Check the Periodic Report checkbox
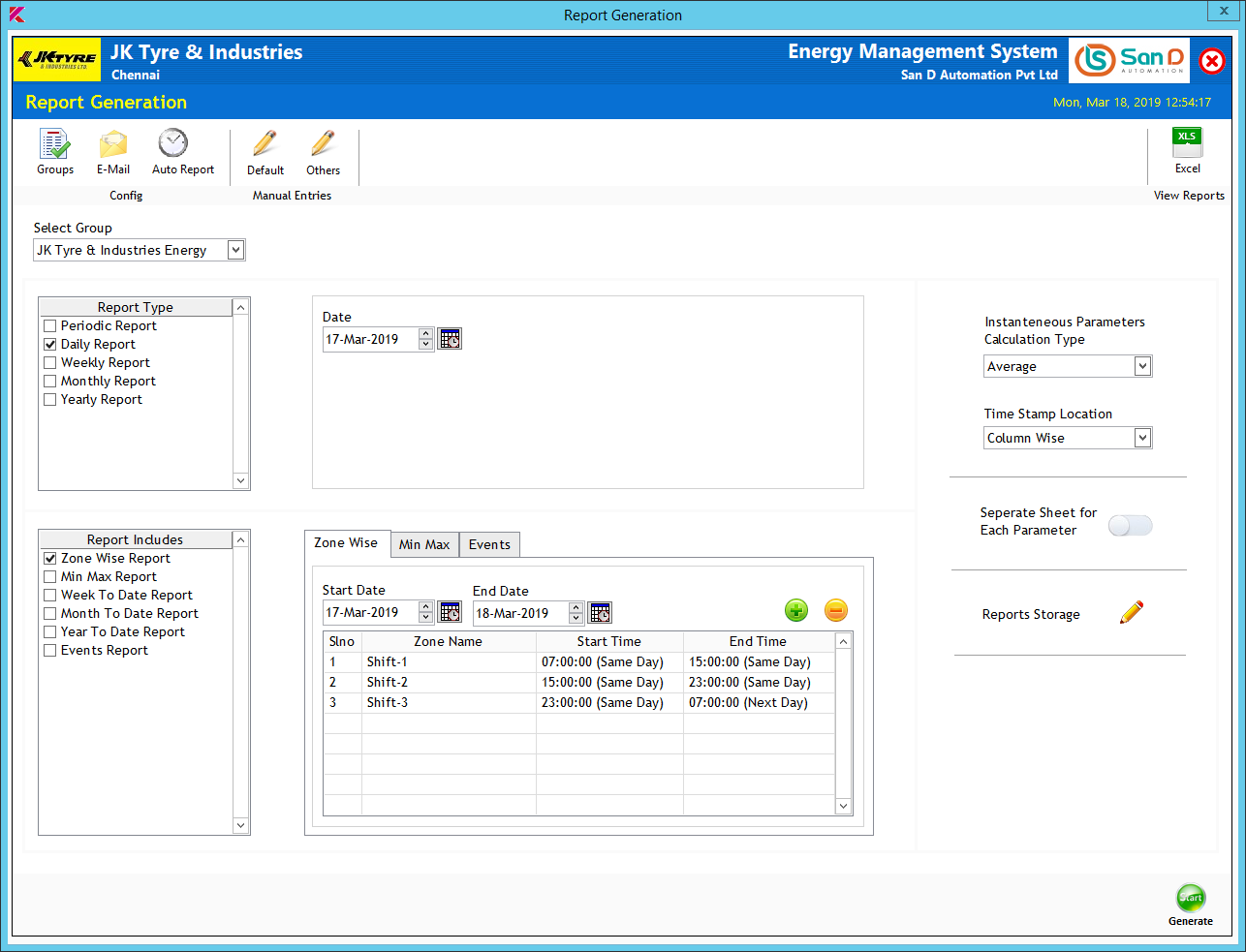Viewport: 1246px width, 952px height. tap(50, 326)
